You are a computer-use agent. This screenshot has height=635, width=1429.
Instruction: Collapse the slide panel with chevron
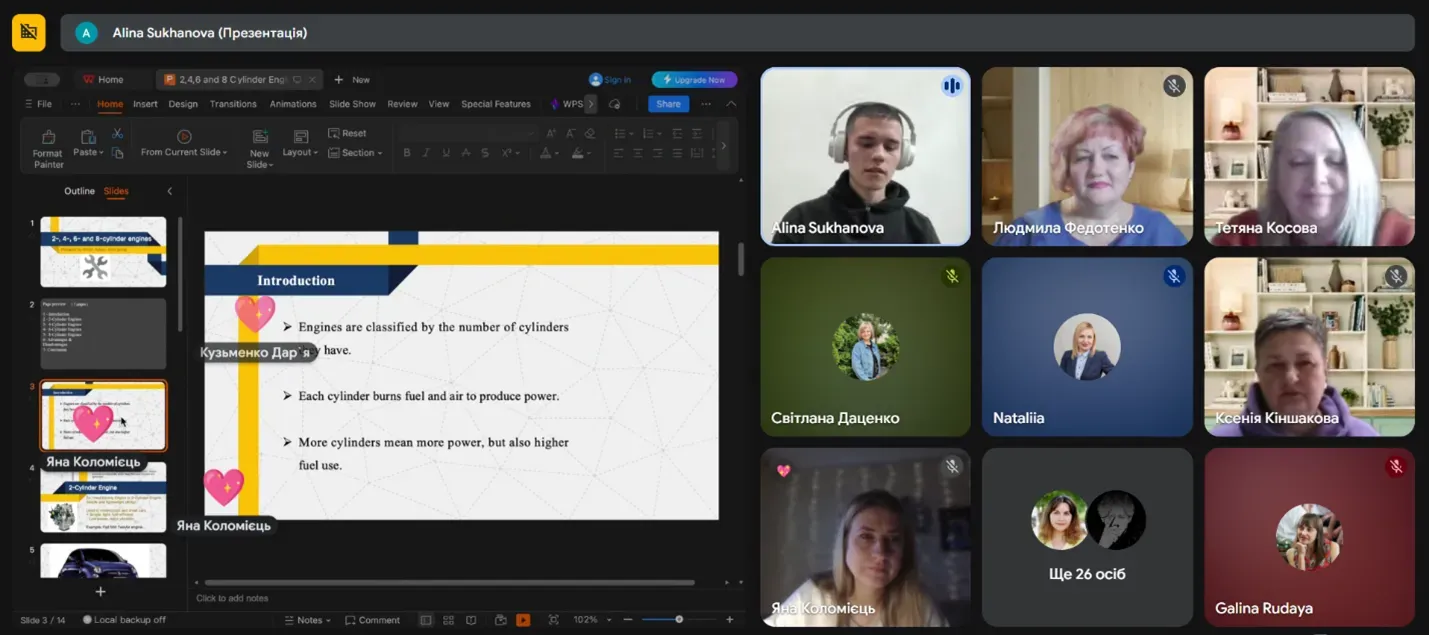click(x=169, y=191)
